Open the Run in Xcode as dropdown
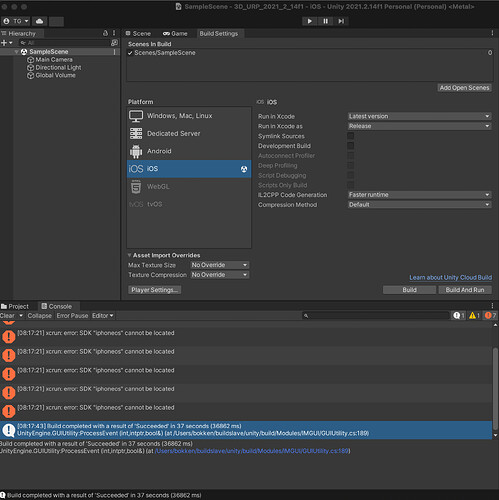The height and width of the screenshot is (500, 499). coord(419,126)
